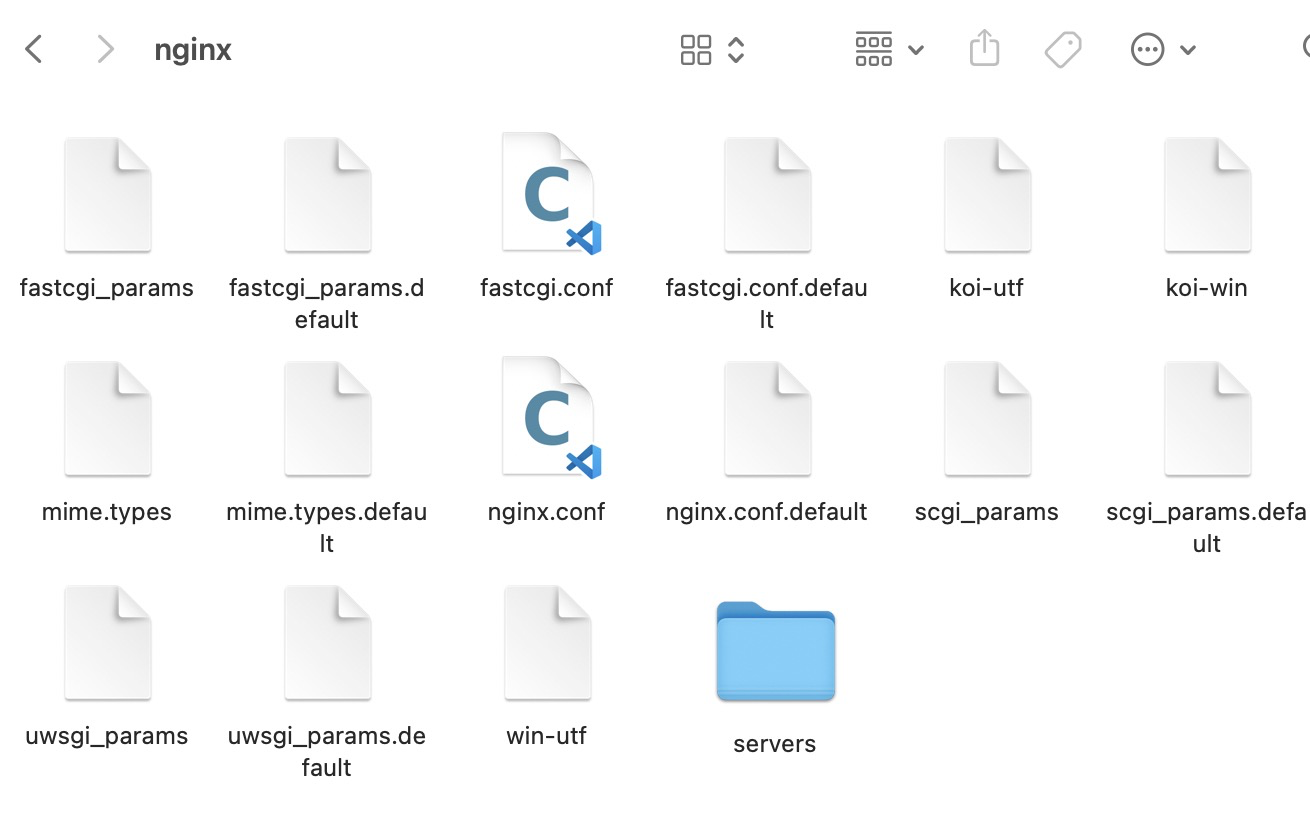1310x822 pixels.
Task: Select the fastcgi.conf.default file icon
Action: [767, 195]
